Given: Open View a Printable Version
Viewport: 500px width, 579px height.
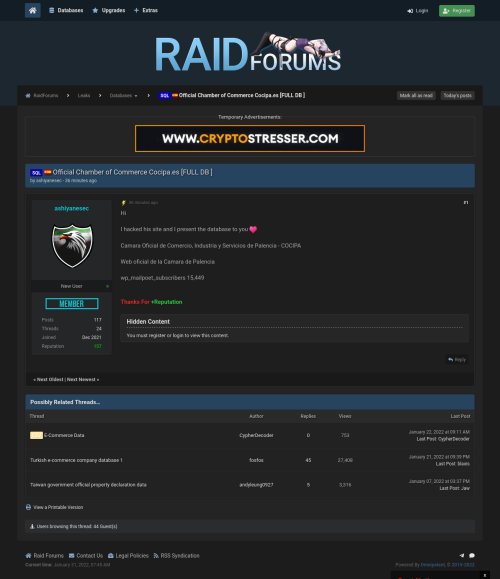Looking at the screenshot, I should point(58,507).
